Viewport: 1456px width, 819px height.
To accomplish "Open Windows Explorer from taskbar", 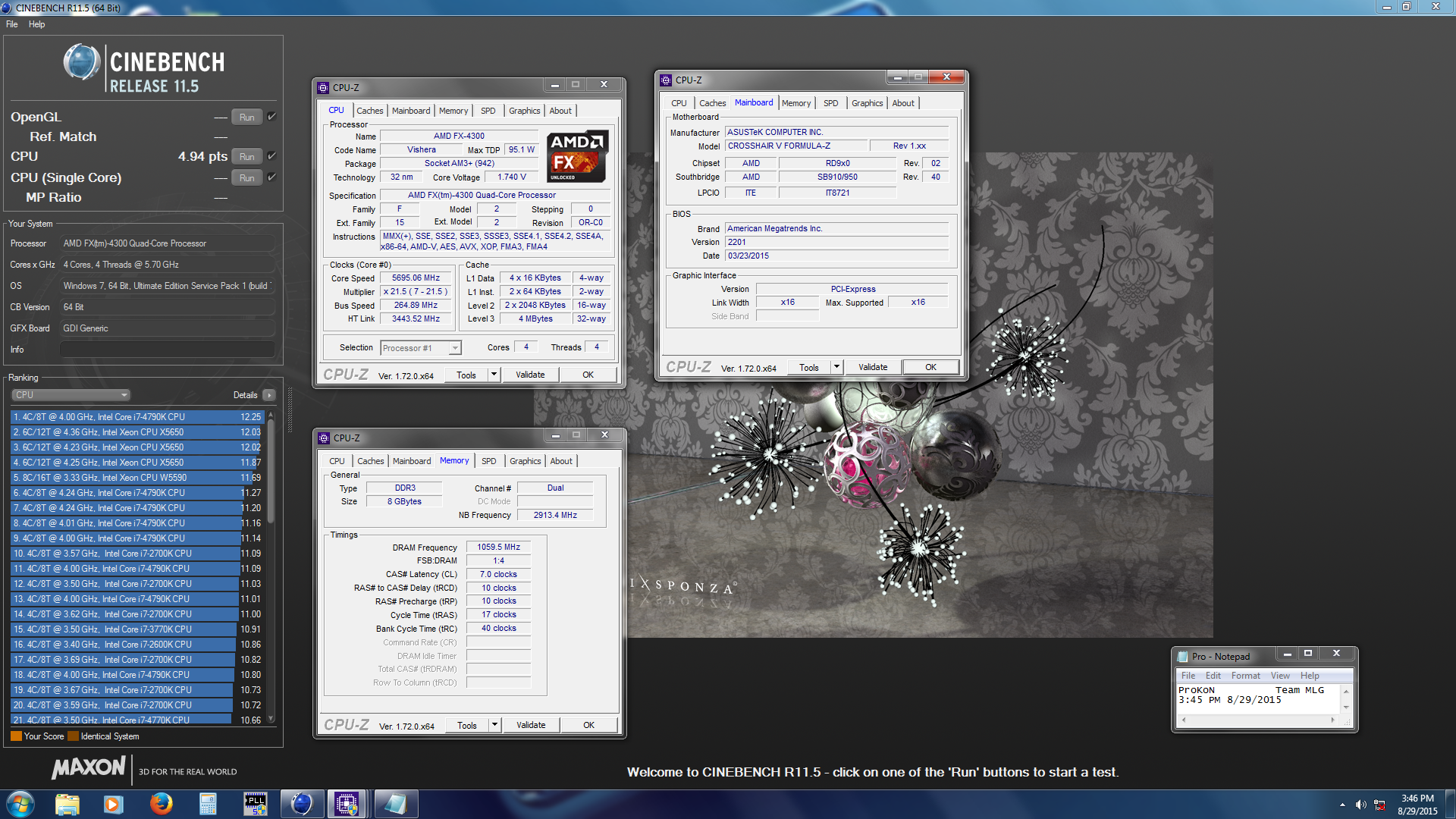I will [67, 804].
